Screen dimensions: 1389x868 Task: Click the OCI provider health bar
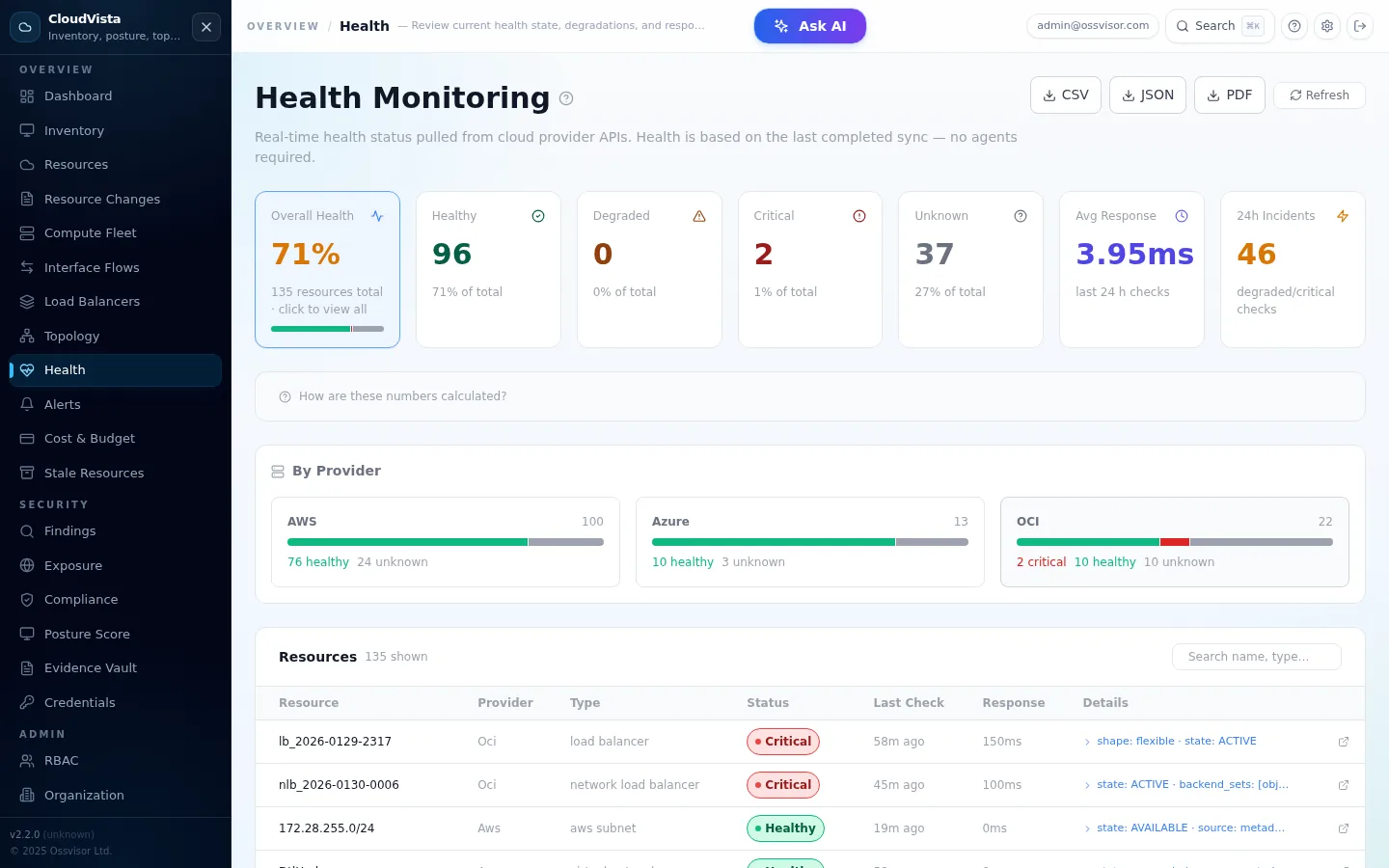point(1175,542)
